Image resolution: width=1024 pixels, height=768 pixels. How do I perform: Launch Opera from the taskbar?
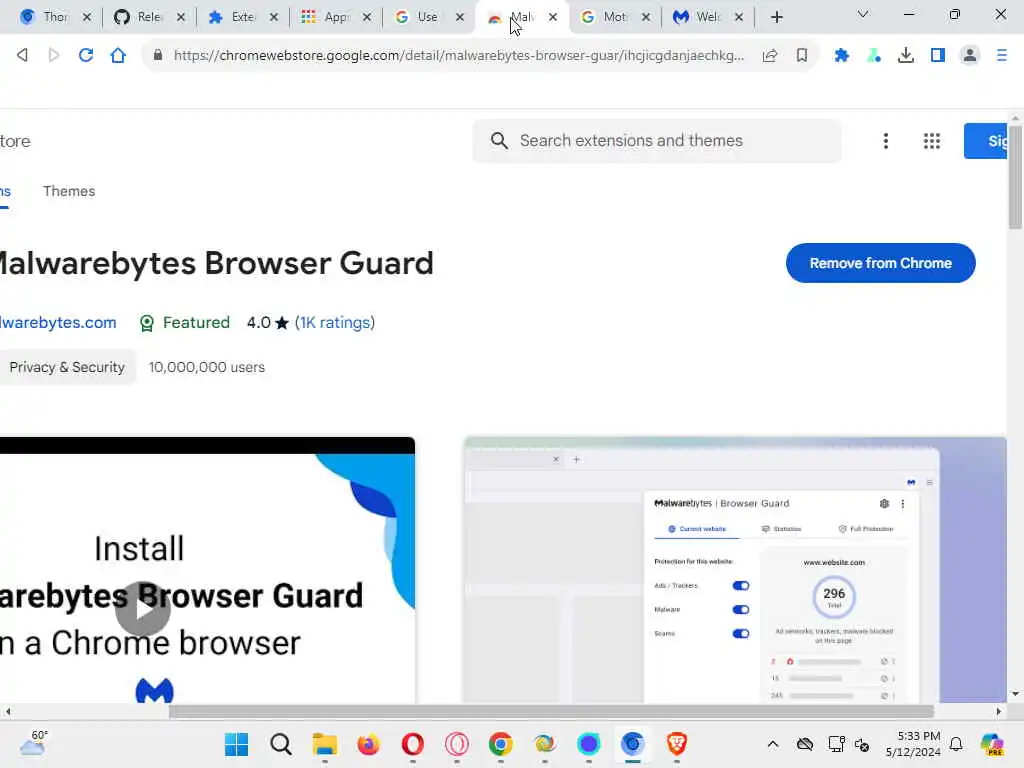pos(413,744)
